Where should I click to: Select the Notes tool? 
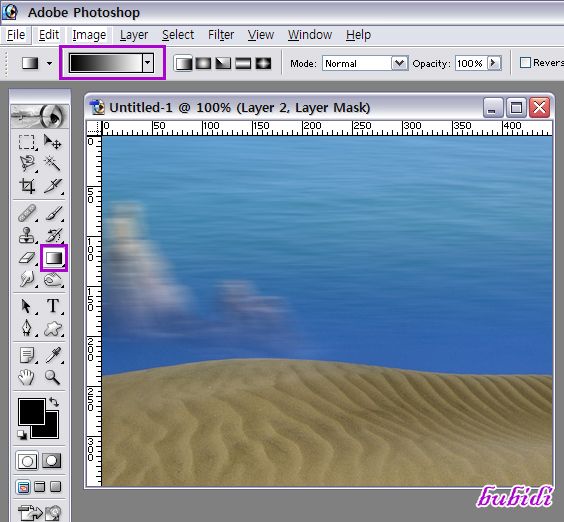tap(27, 355)
